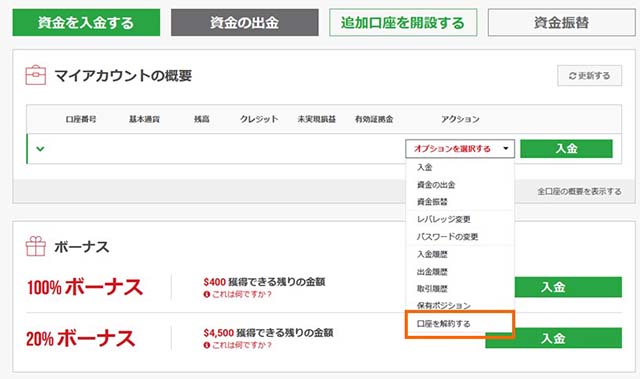Click the クレジット column header
The image size is (640, 379).
[x=259, y=119]
